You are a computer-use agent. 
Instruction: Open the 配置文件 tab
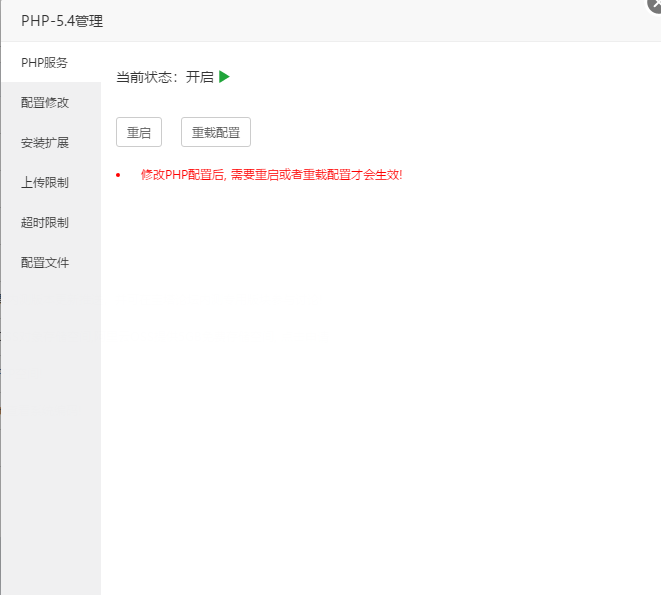51,263
